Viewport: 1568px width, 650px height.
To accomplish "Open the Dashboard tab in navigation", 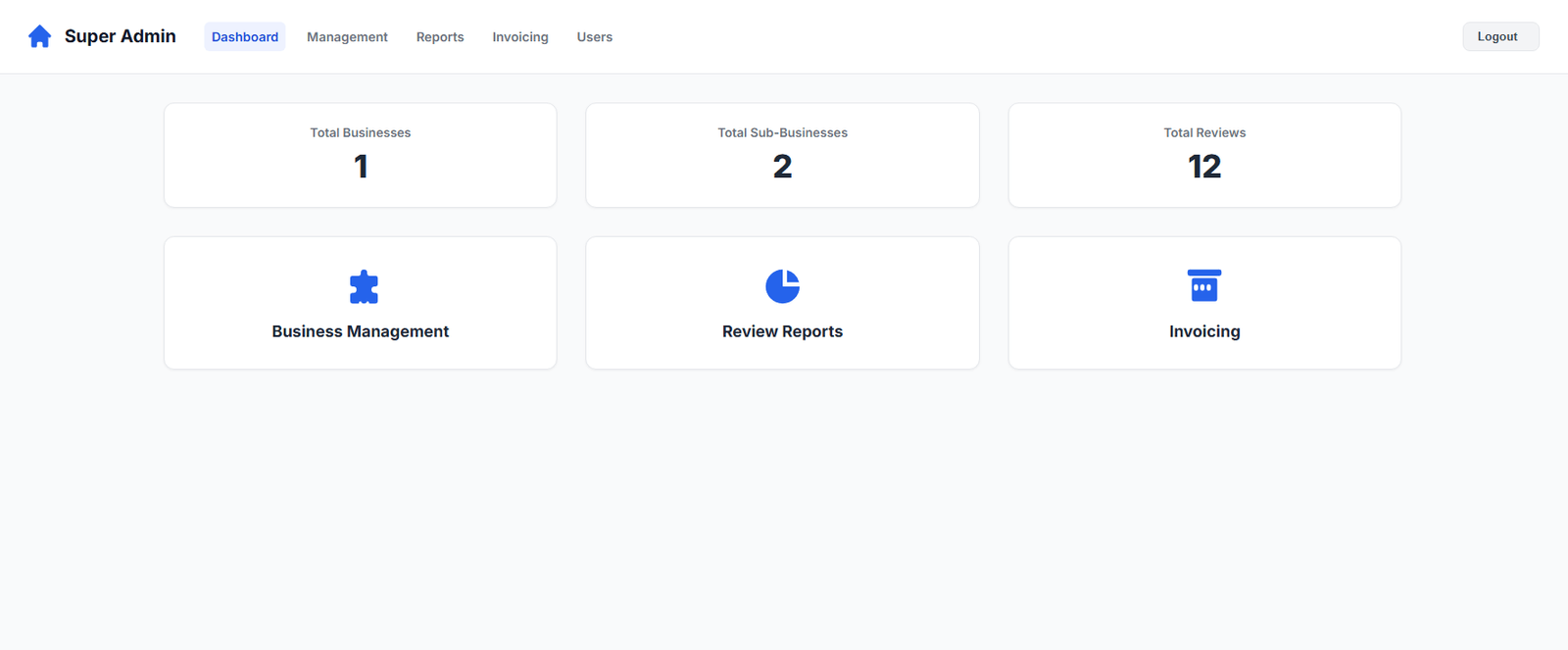I will coord(245,37).
